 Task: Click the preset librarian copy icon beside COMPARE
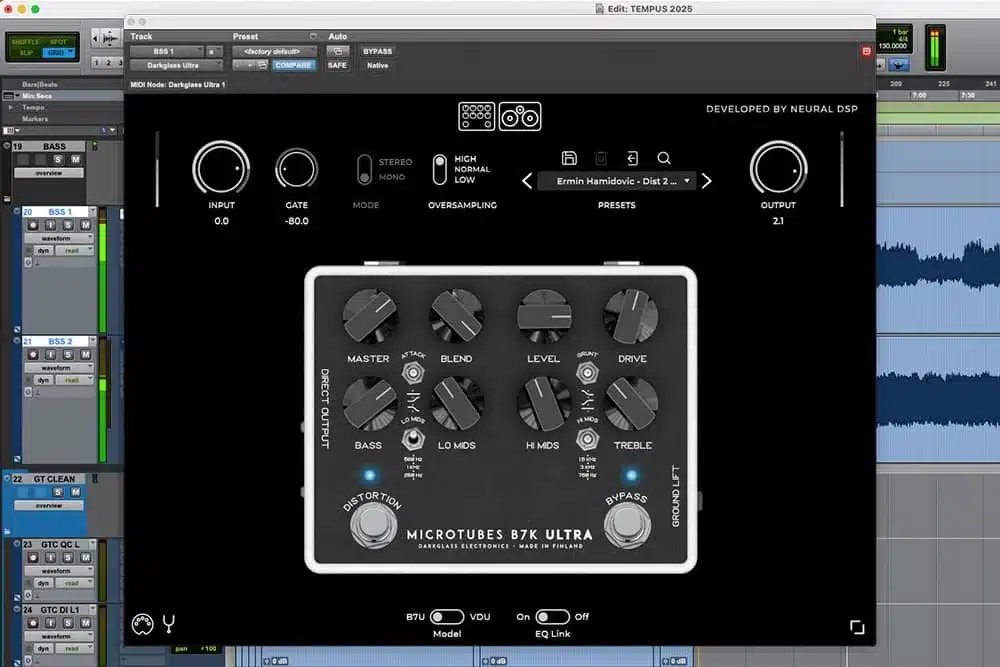[x=263, y=65]
